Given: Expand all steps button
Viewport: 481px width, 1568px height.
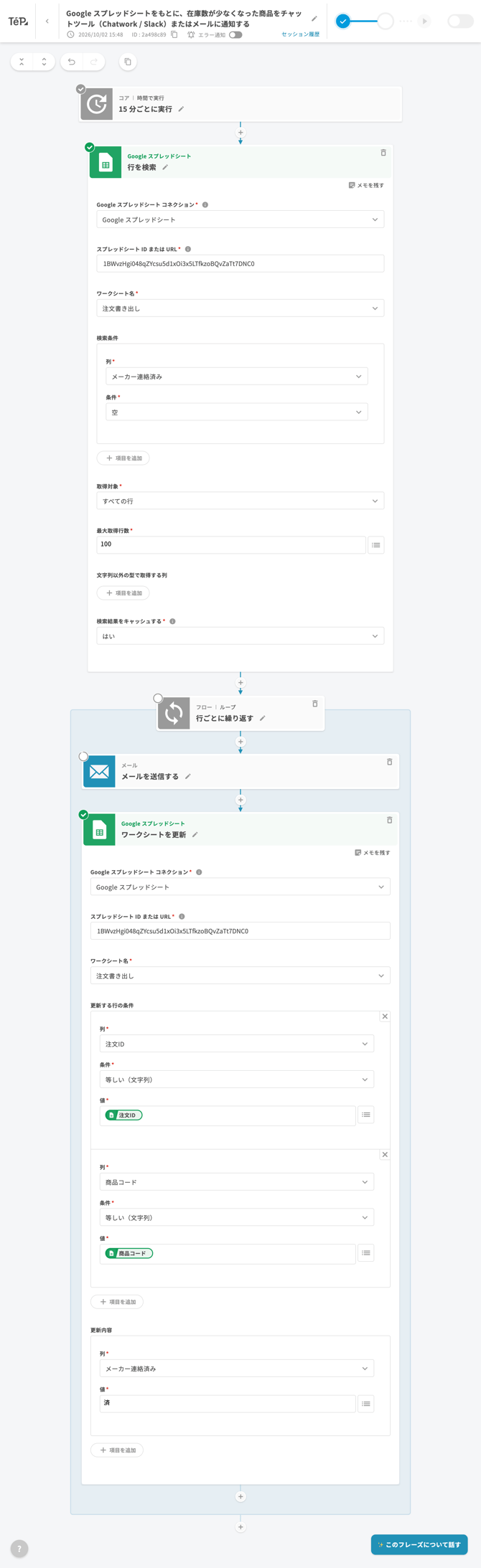Looking at the screenshot, I should (44, 62).
